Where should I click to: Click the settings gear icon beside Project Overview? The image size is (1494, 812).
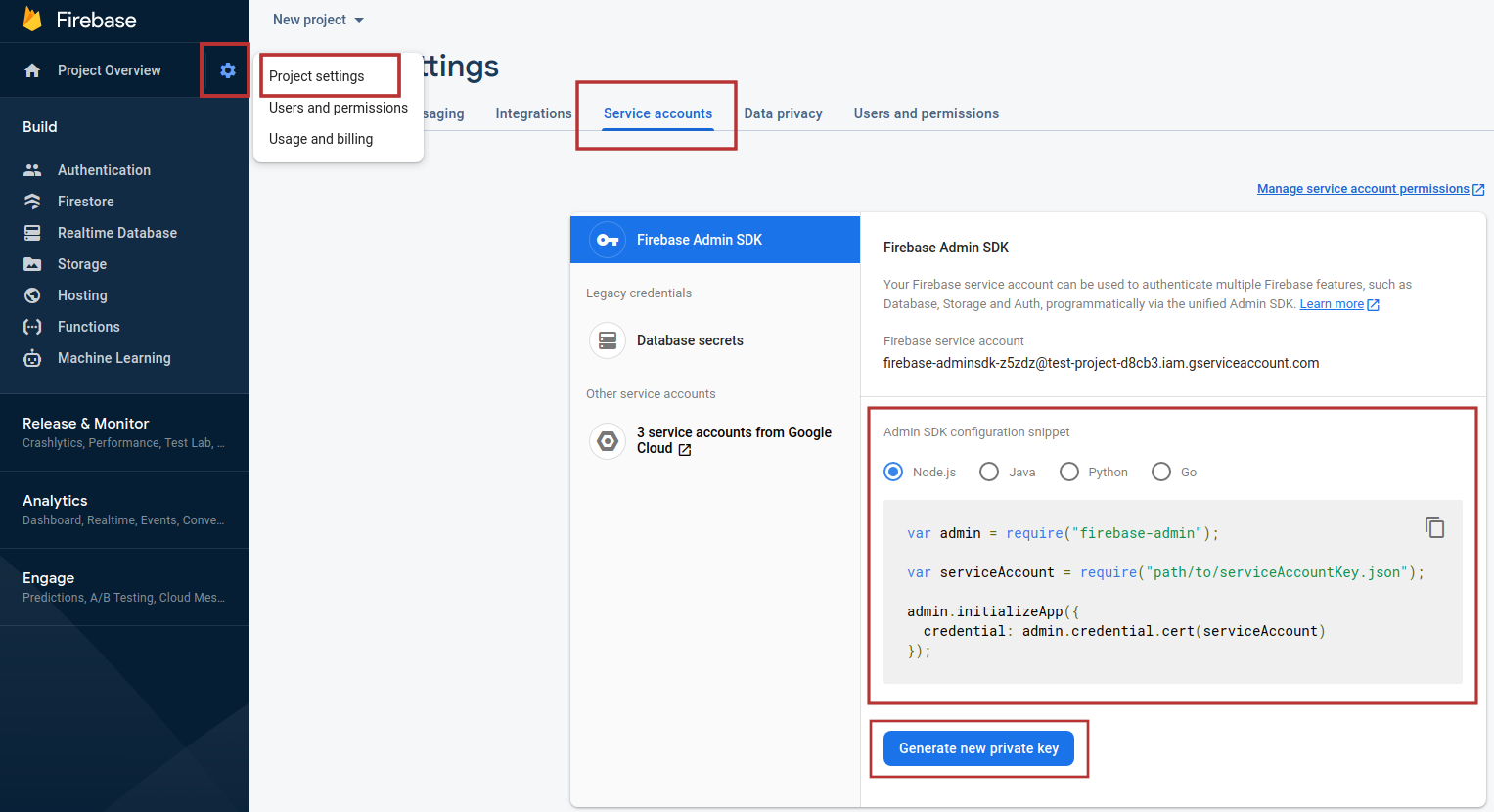[x=227, y=70]
